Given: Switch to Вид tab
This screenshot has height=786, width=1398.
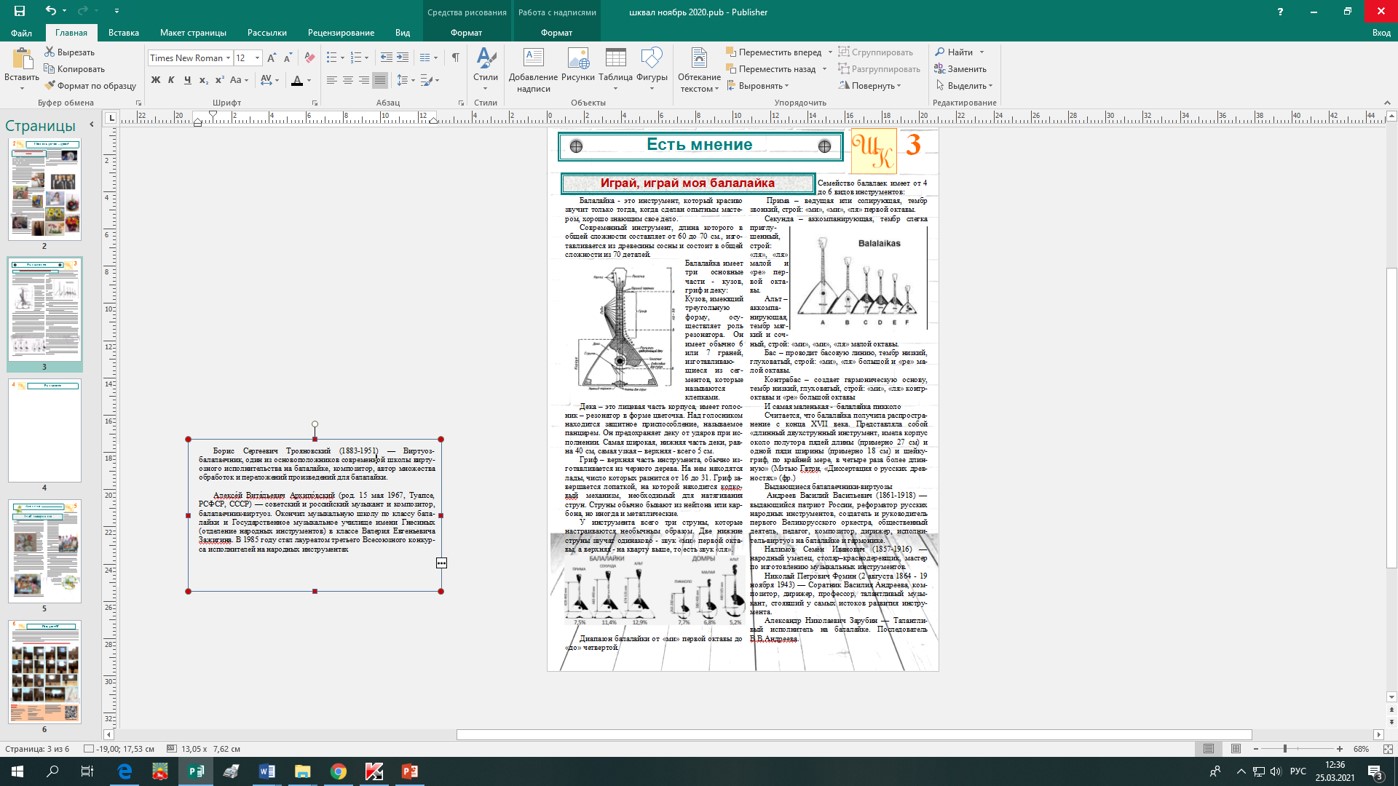Looking at the screenshot, I should (x=403, y=33).
